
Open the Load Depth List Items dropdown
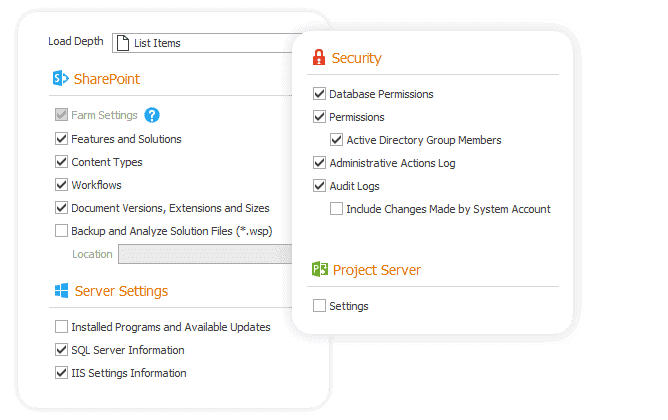[x=202, y=43]
